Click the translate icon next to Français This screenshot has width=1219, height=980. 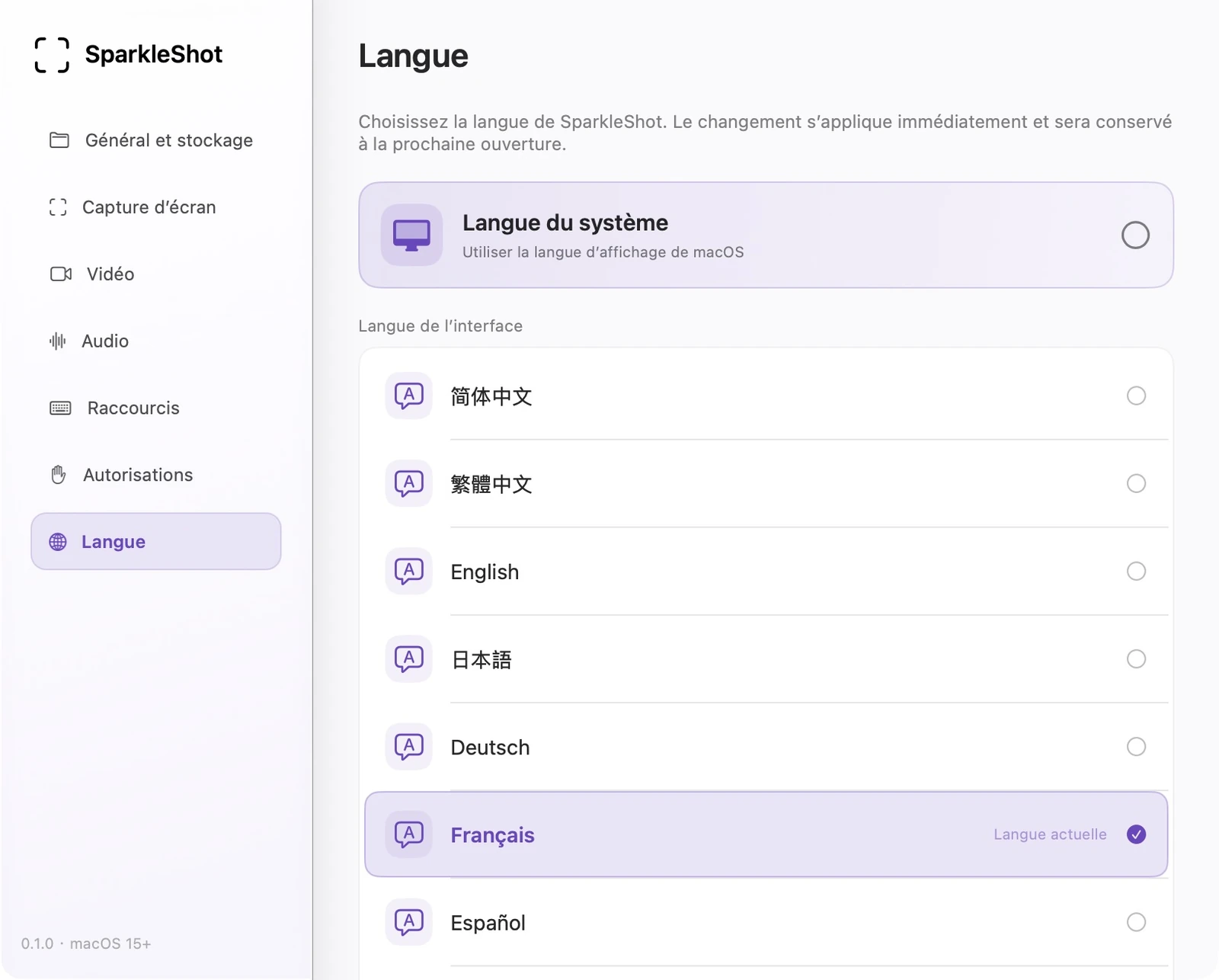(x=409, y=834)
